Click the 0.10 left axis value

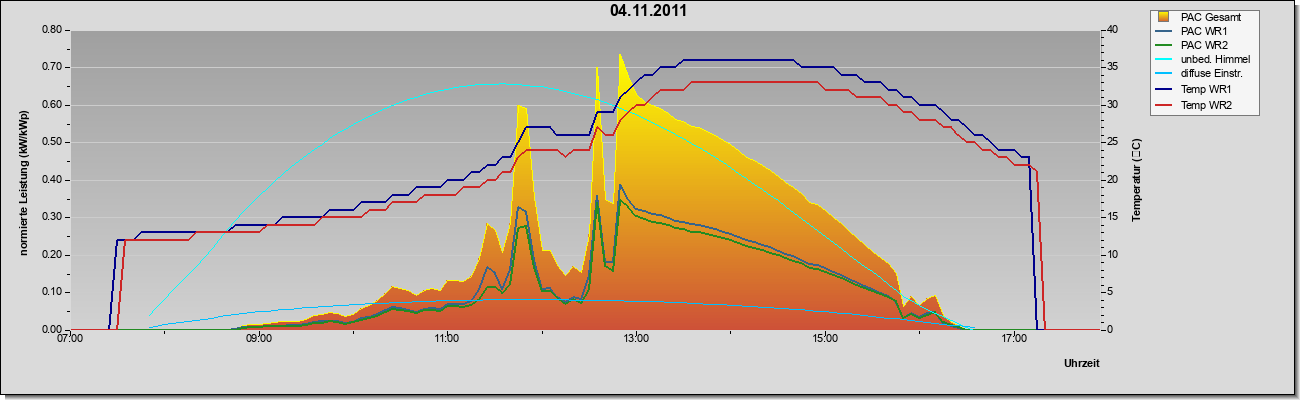(53, 293)
